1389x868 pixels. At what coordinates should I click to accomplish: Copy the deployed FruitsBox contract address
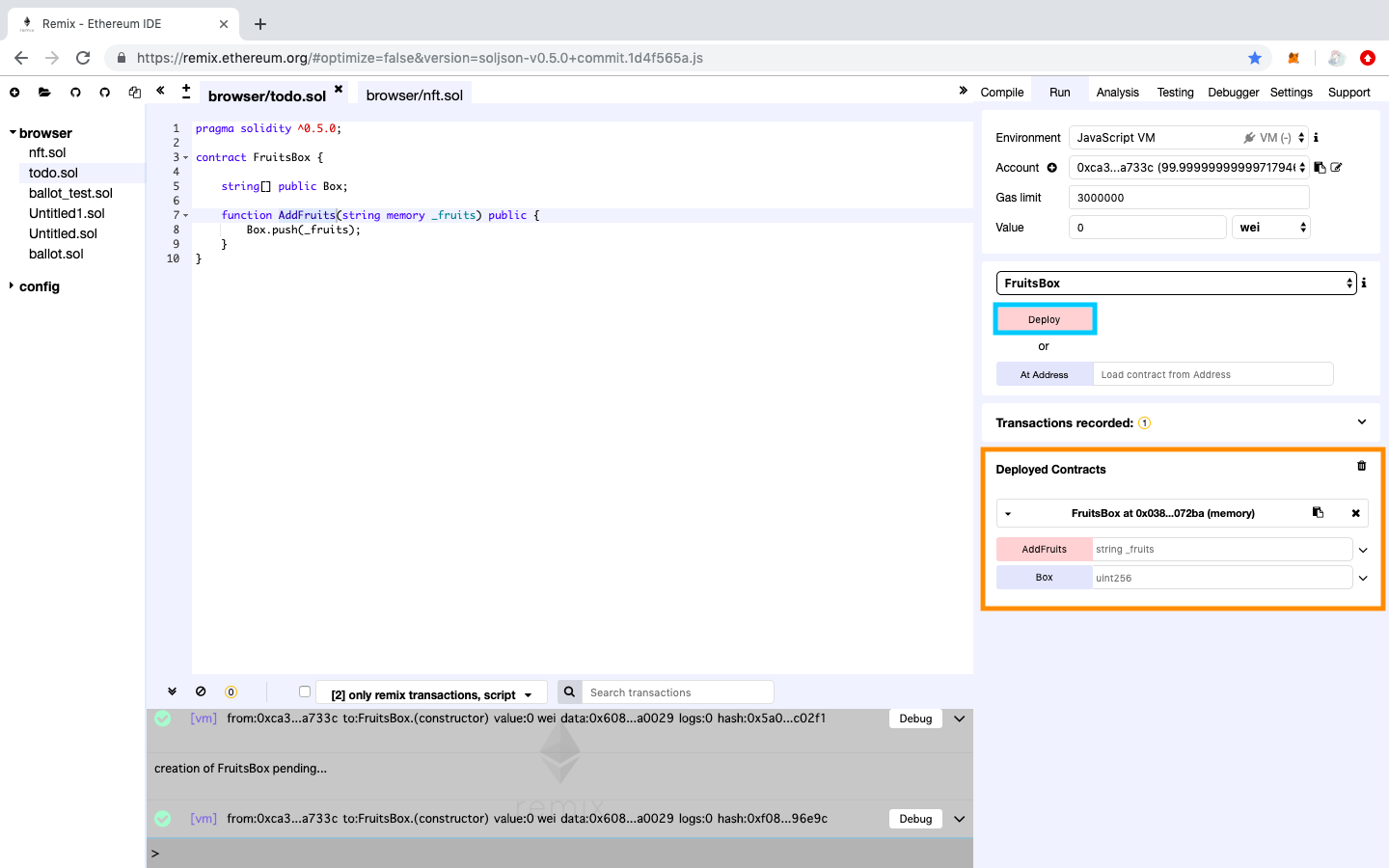[1318, 512]
